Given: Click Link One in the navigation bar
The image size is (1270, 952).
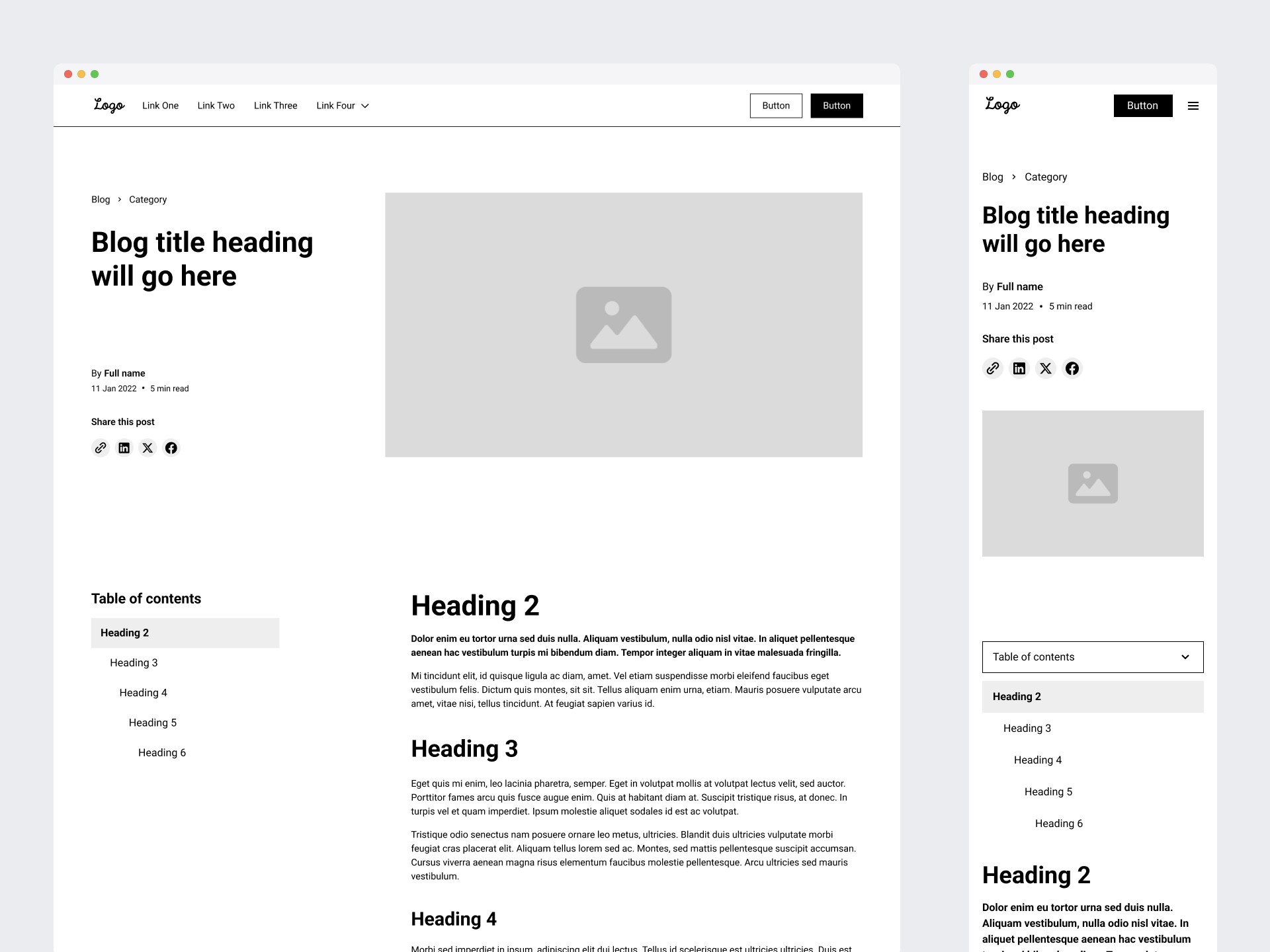Looking at the screenshot, I should tap(160, 106).
